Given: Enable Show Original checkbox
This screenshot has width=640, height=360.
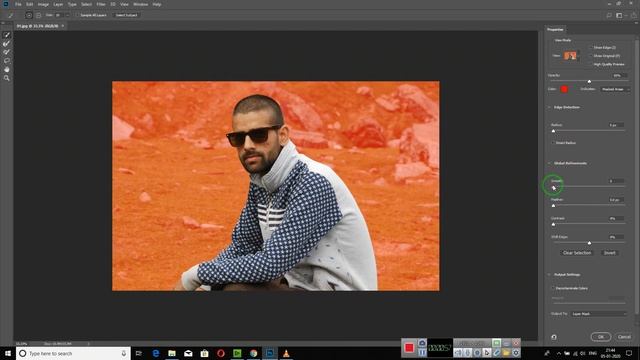Looking at the screenshot, I should point(591,56).
